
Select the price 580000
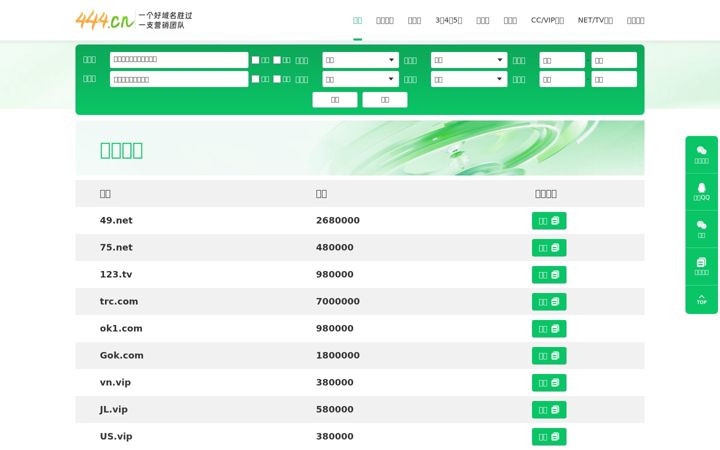tap(335, 410)
